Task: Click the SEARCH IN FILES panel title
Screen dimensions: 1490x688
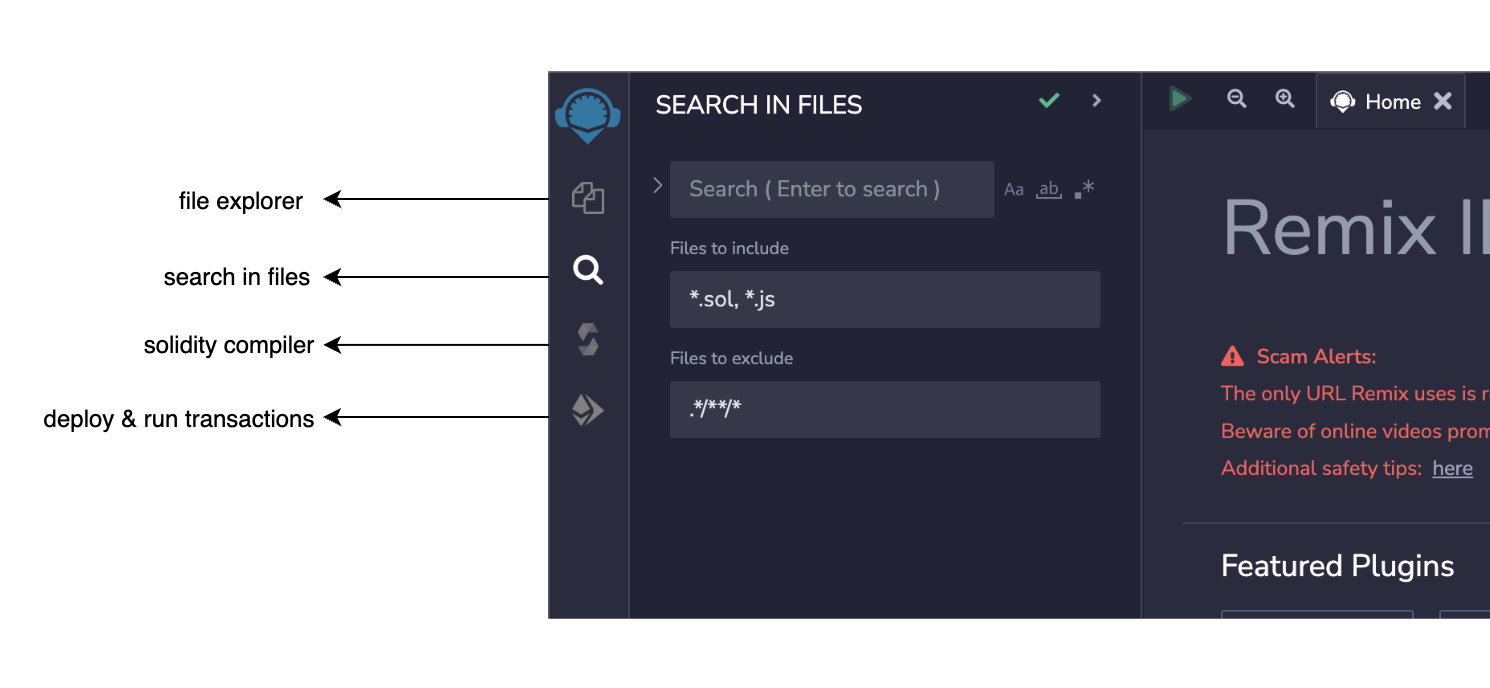Action: (x=759, y=105)
